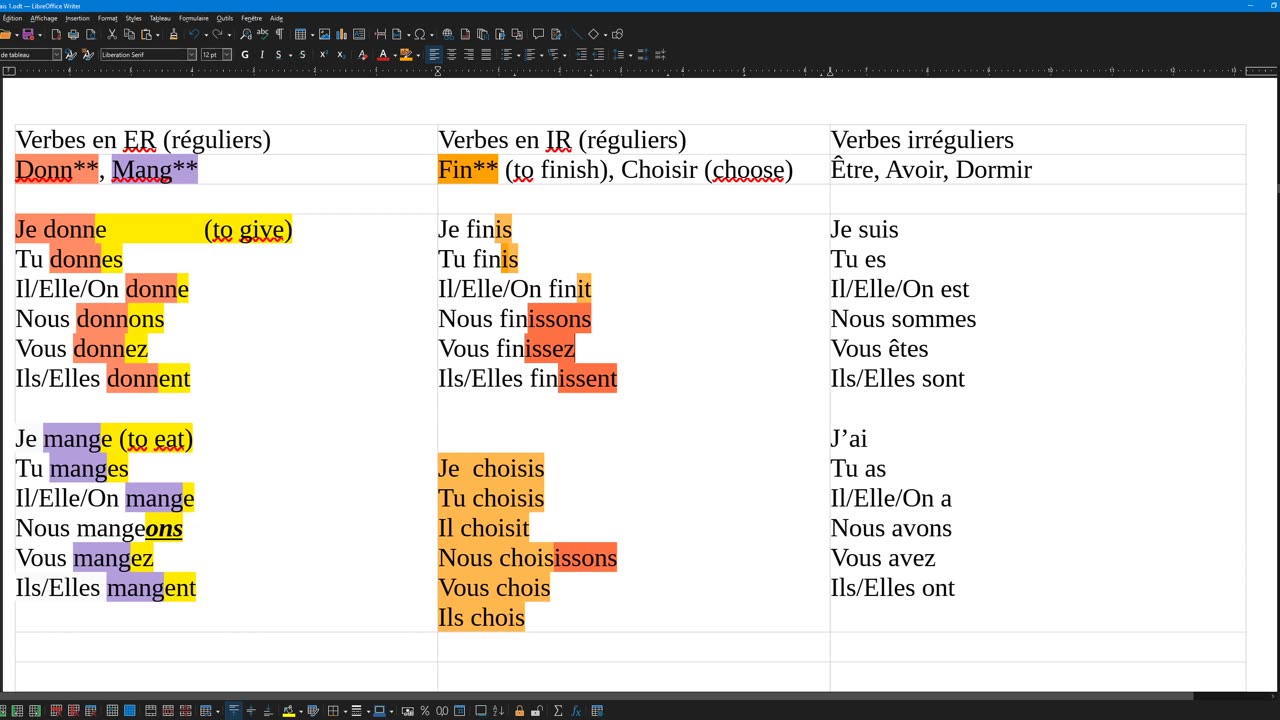This screenshot has width=1280, height=720.
Task: Click Justified alignment button
Action: pos(486,55)
